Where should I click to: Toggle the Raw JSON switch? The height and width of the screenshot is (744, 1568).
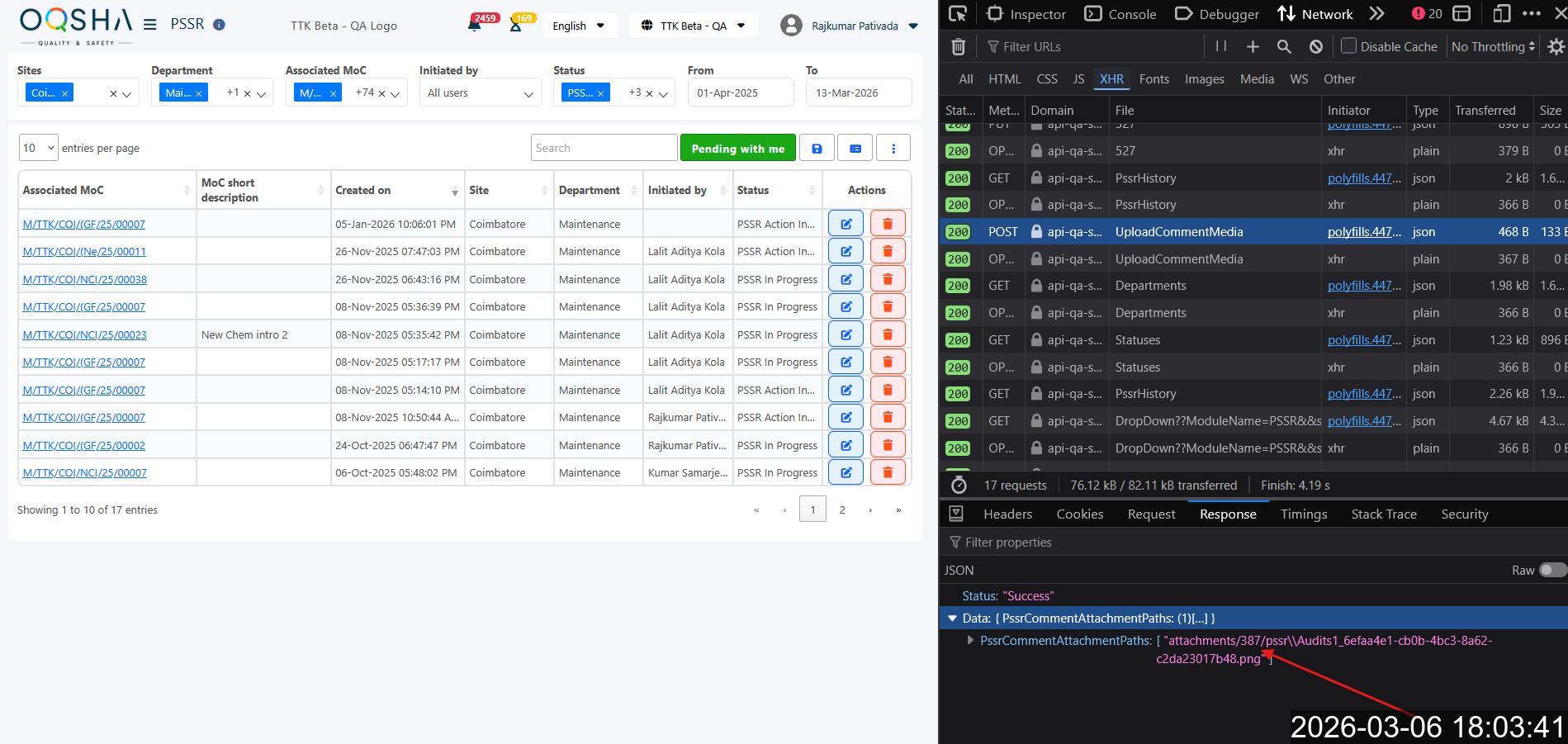(x=1551, y=571)
